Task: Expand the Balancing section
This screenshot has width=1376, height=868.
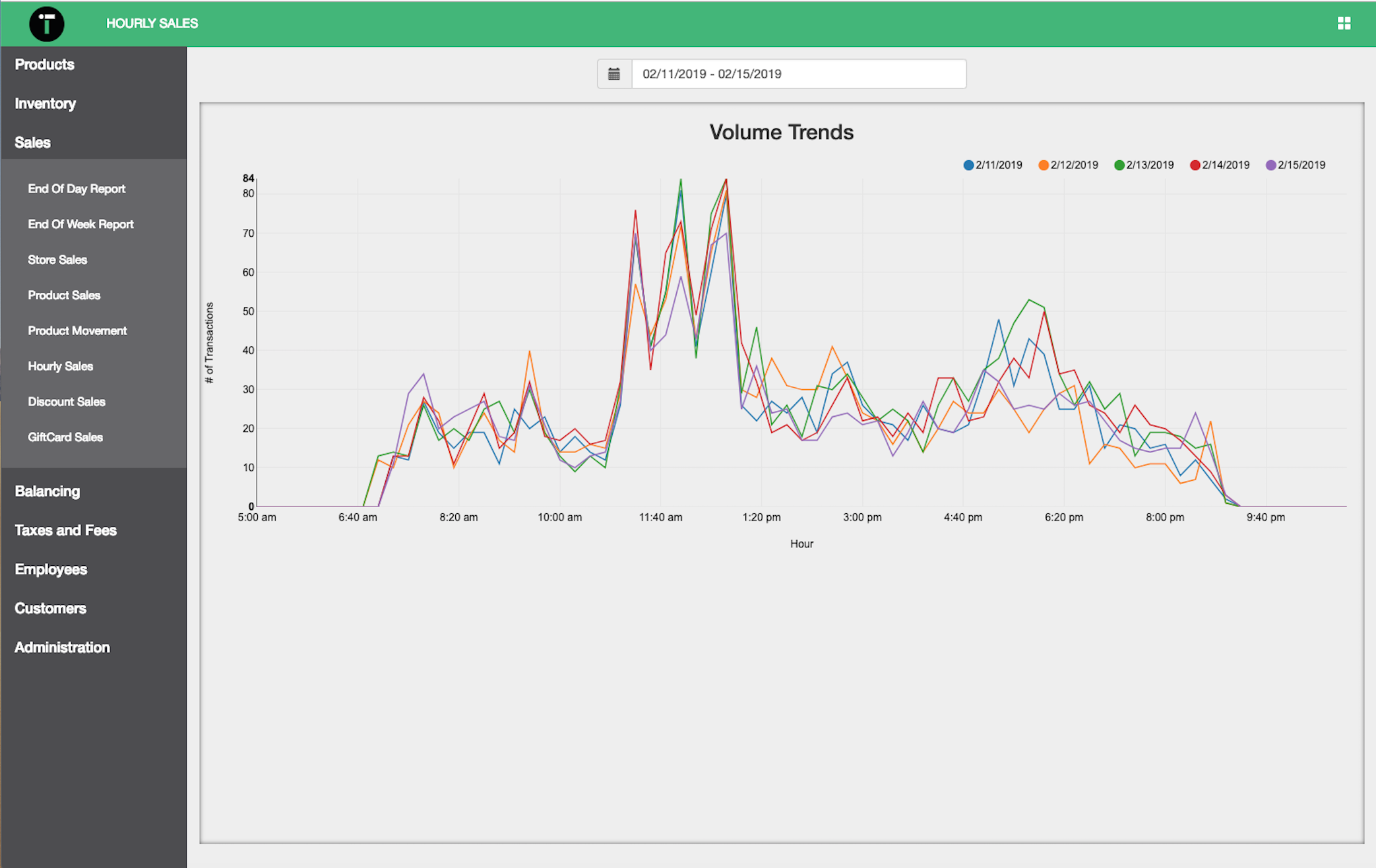Action: [47, 491]
